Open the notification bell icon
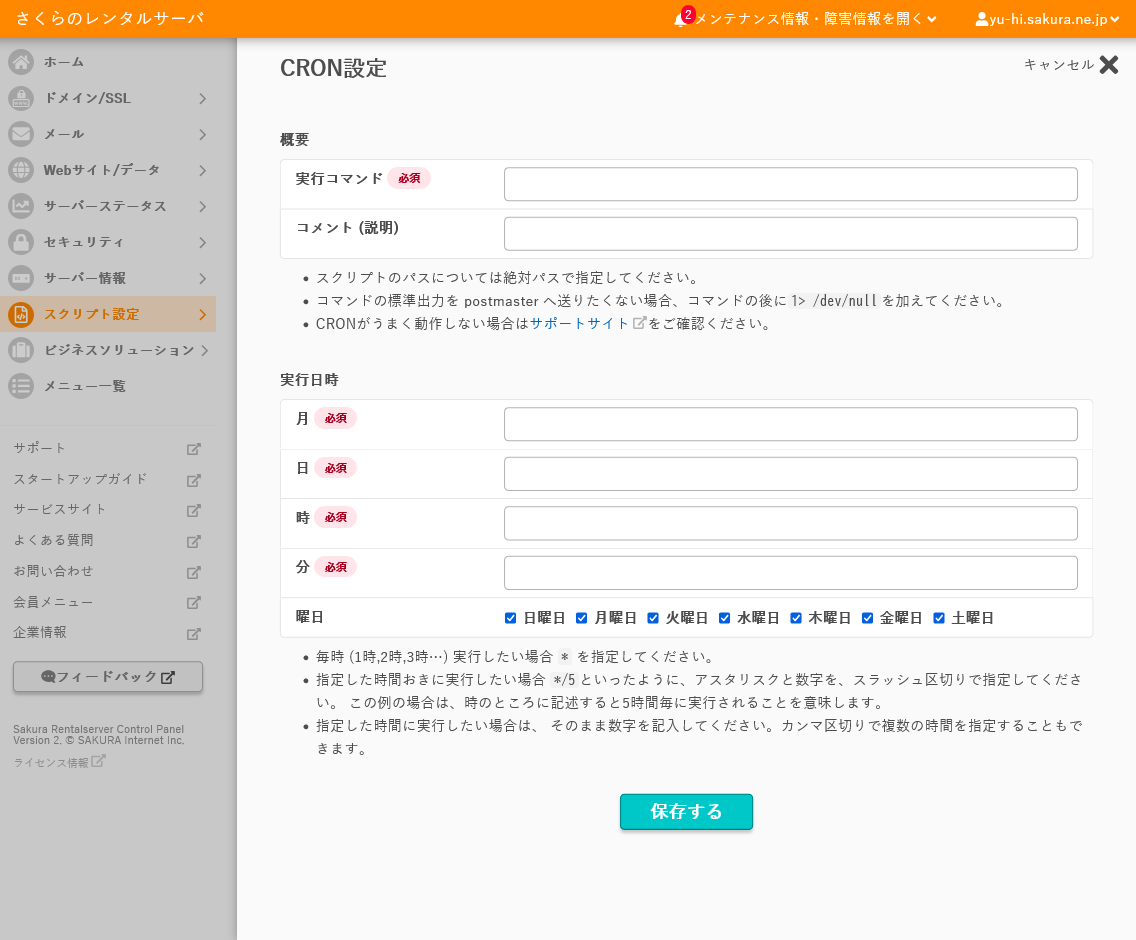This screenshot has height=940, width=1136. tap(681, 19)
